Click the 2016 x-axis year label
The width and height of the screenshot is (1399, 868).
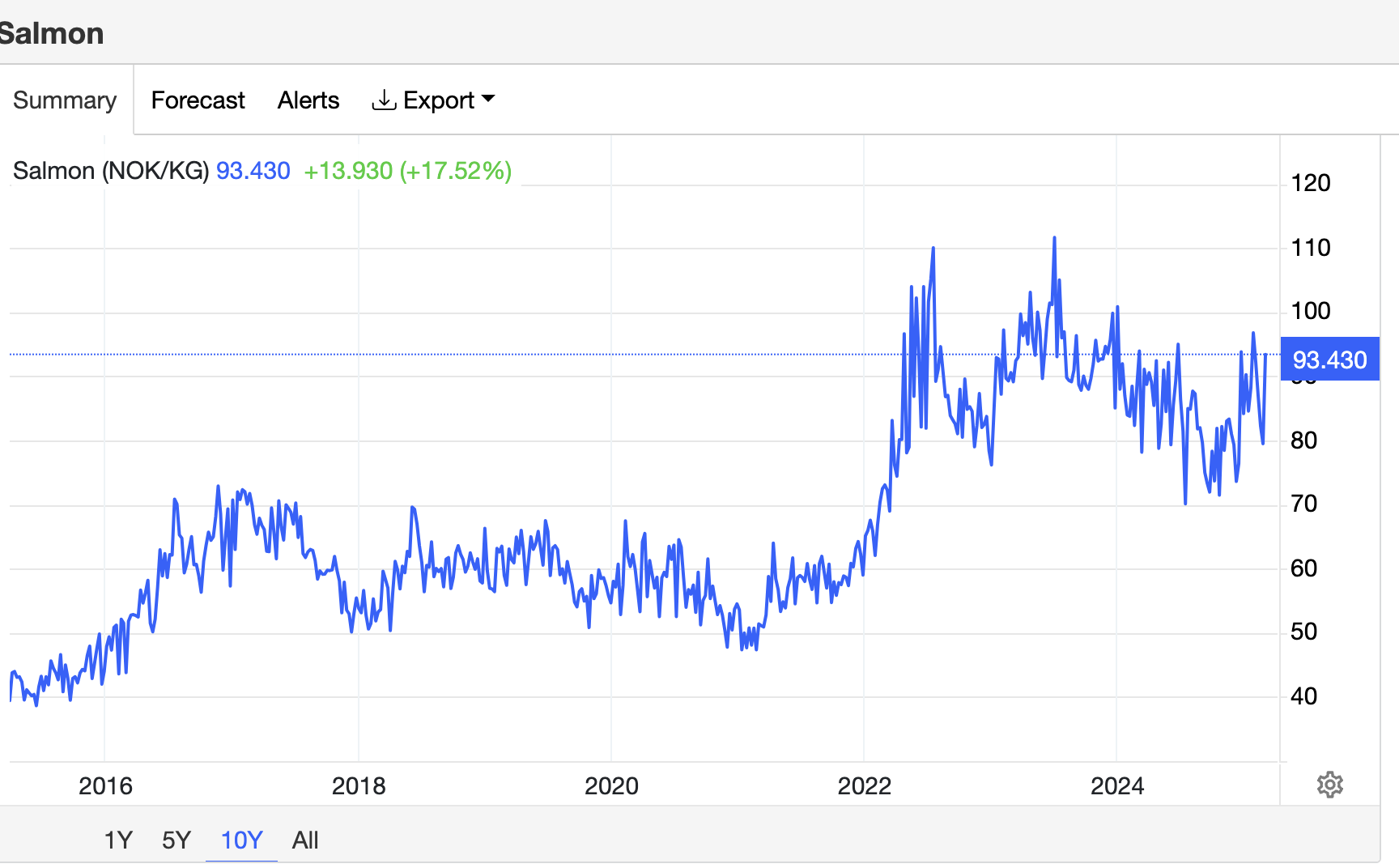[x=105, y=785]
